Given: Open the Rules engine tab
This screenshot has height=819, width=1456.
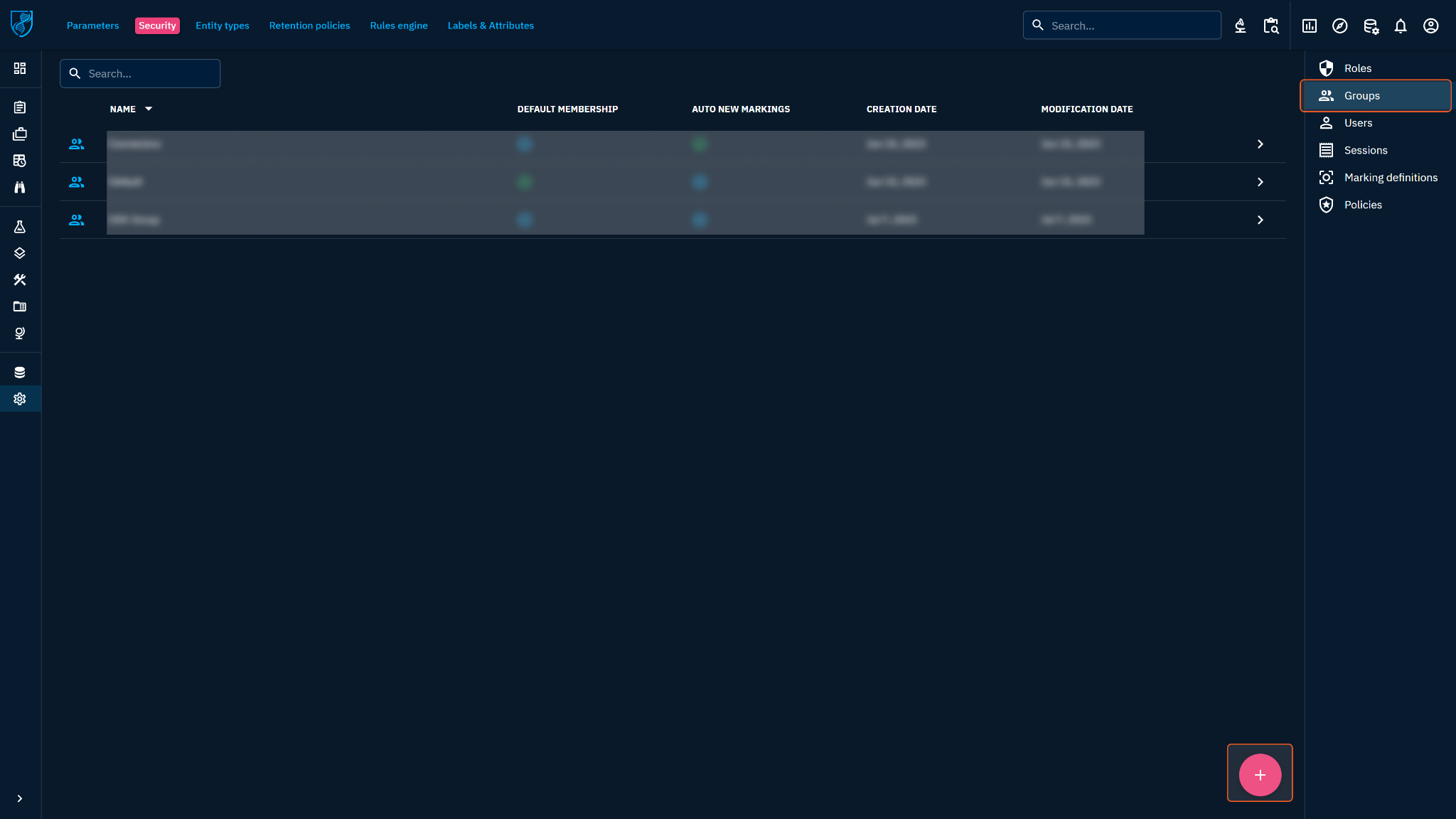Looking at the screenshot, I should point(398,26).
